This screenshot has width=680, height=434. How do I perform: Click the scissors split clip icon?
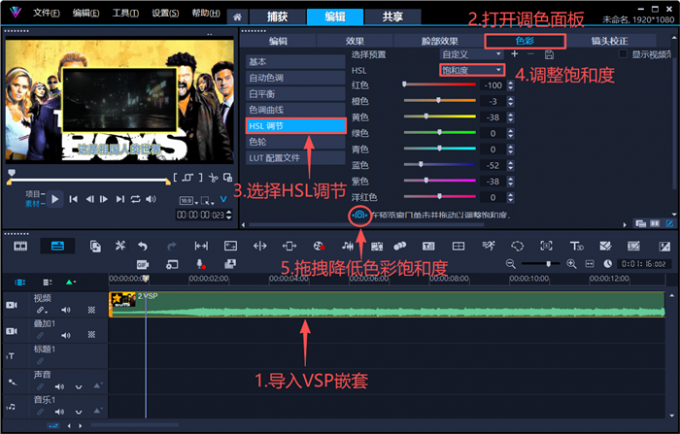213,177
